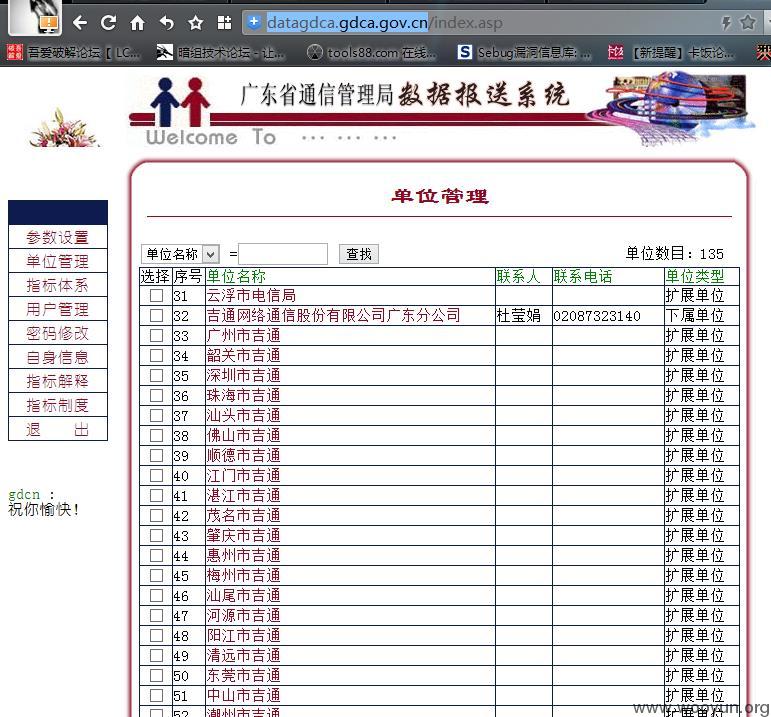The image size is (771, 717).
Task: Open the 茂名市吉通 unit link
Action: click(243, 515)
